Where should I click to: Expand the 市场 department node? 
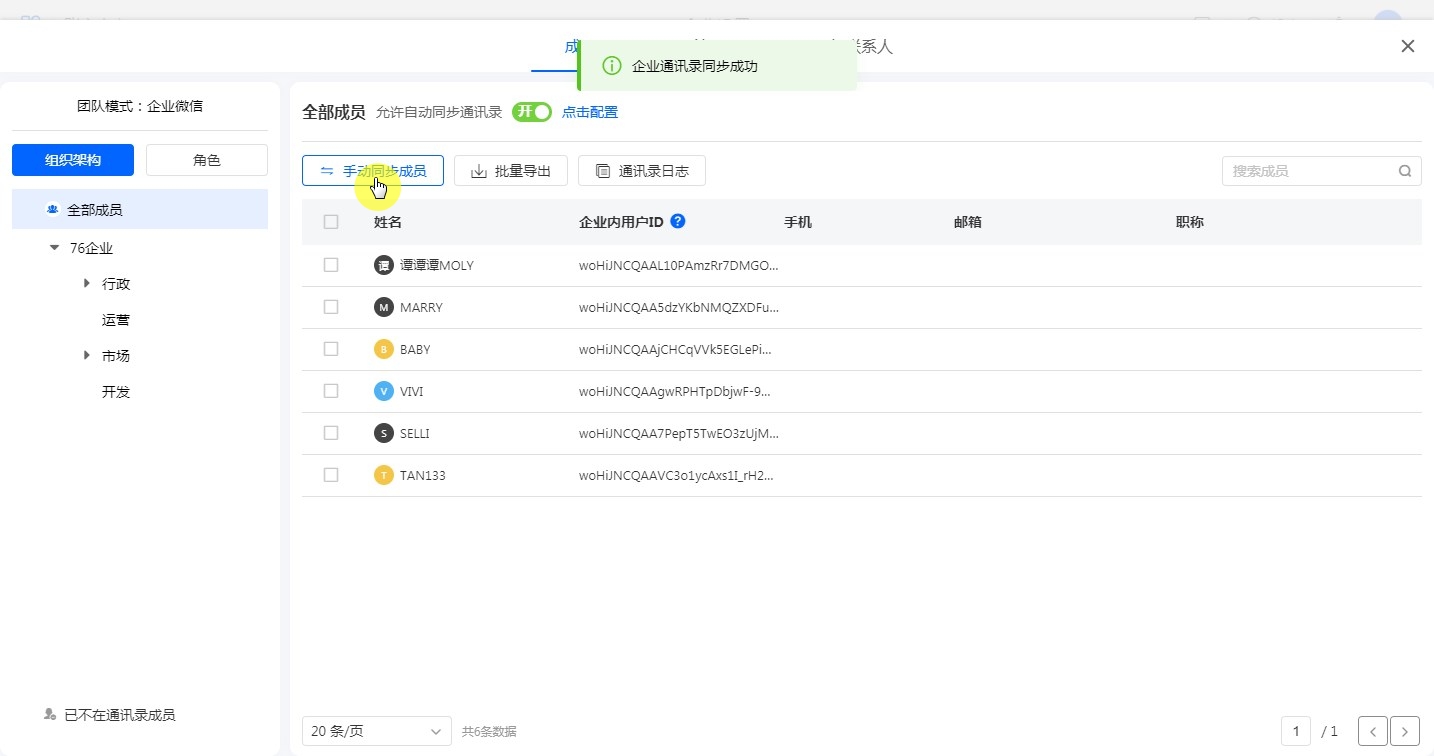pos(87,356)
